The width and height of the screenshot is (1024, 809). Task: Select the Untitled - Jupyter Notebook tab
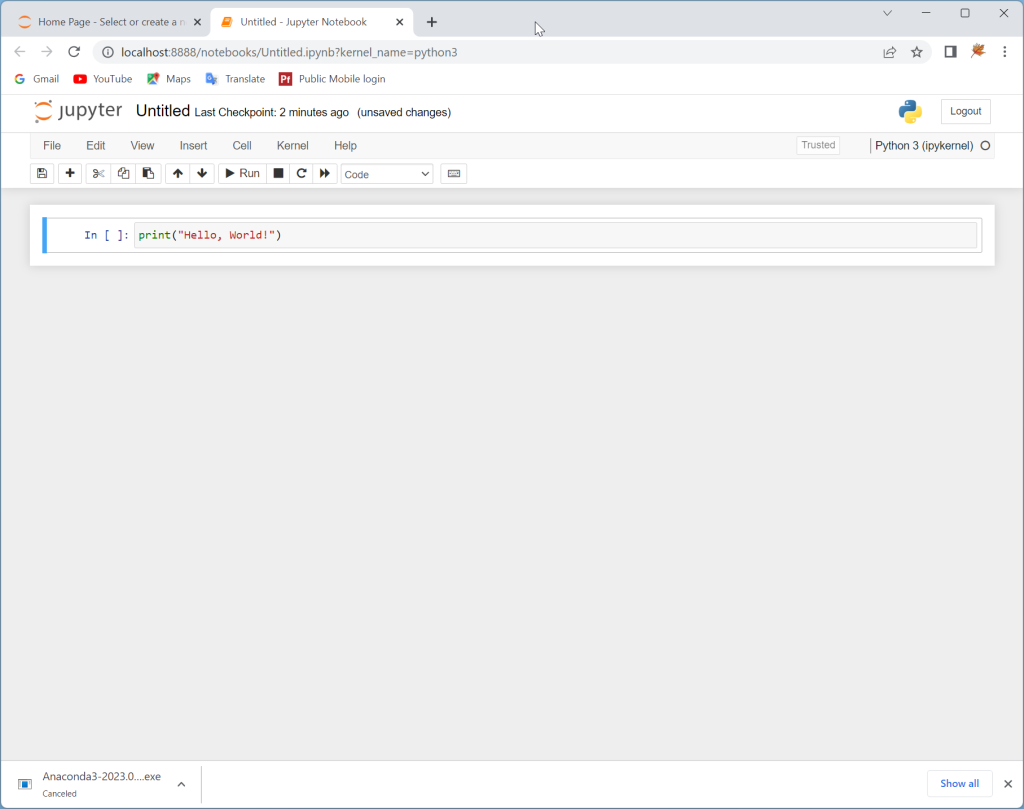(303, 22)
